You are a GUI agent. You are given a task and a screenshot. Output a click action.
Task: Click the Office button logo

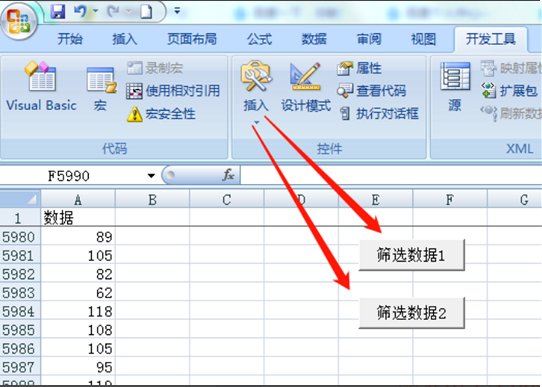[19, 21]
